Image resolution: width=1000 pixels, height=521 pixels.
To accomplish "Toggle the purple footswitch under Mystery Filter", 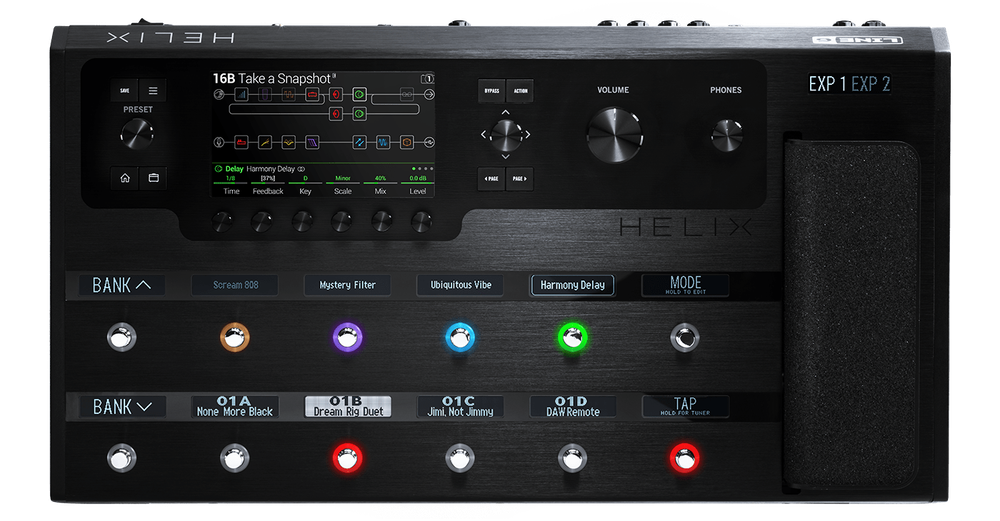I will (348, 337).
